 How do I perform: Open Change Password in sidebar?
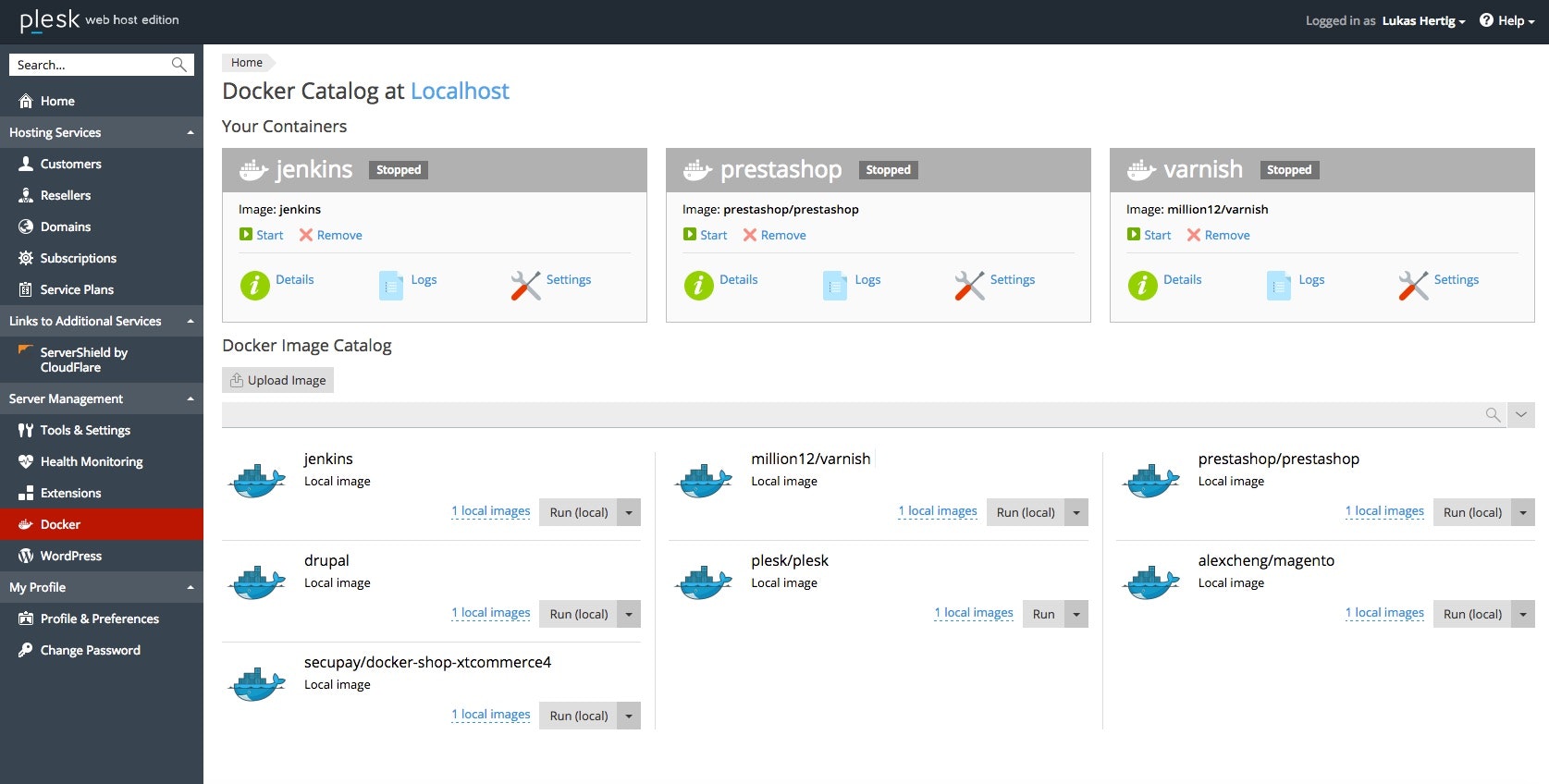pos(102,650)
